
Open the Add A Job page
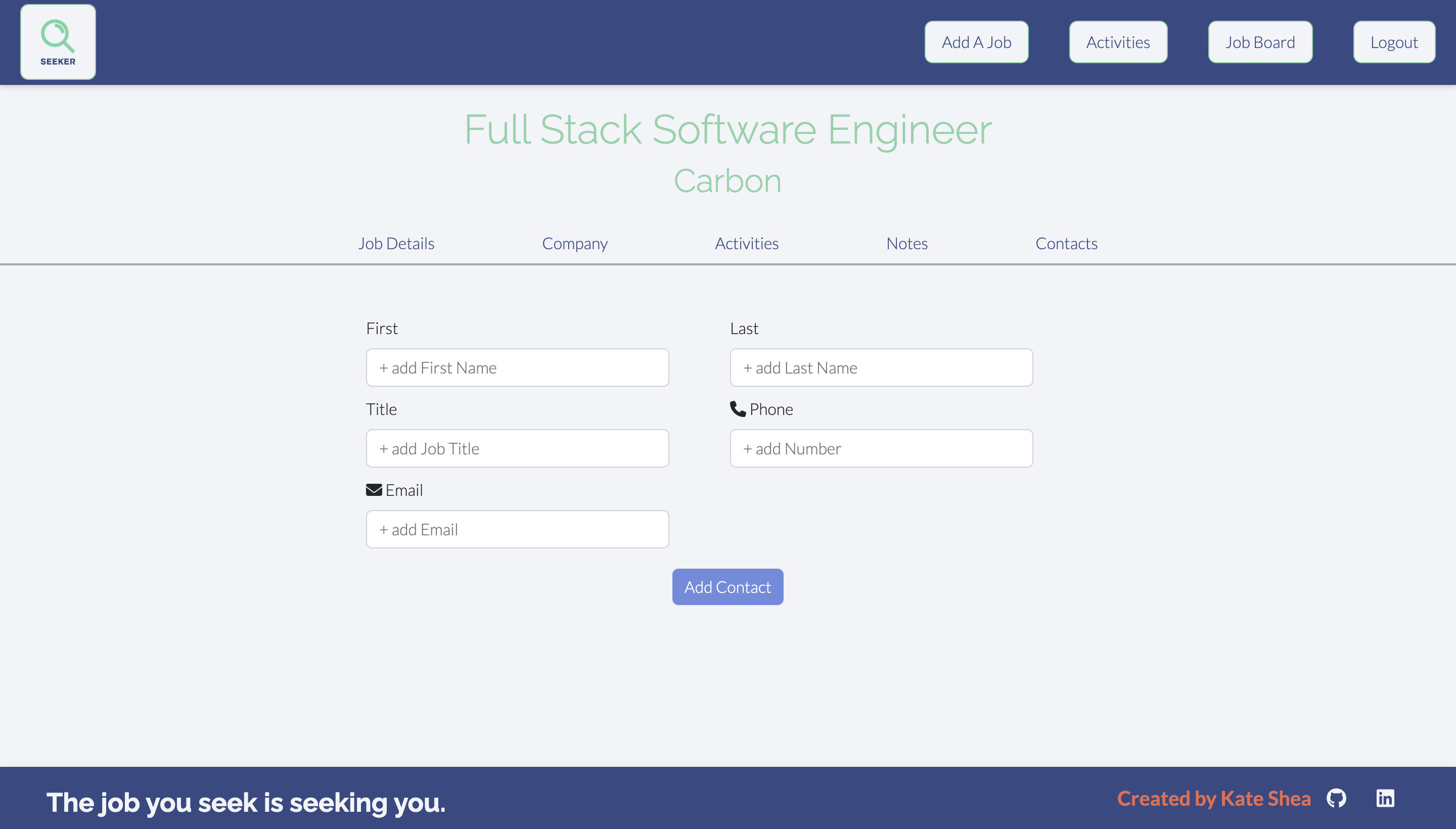pos(976,41)
